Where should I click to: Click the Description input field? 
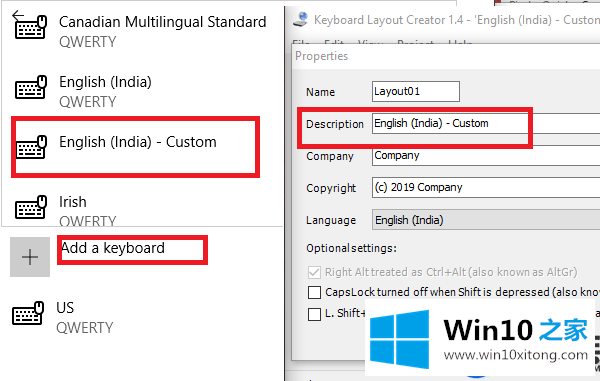pyautogui.click(x=486, y=123)
